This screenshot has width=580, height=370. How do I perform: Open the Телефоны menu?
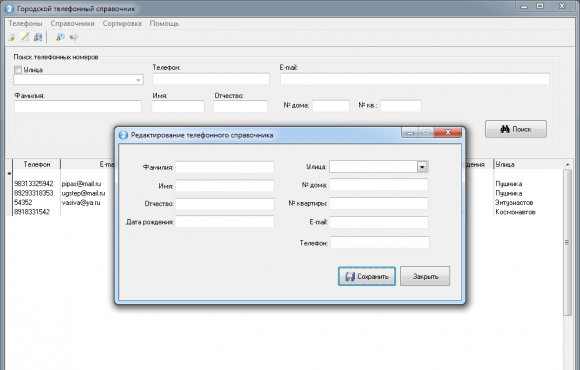pos(25,23)
